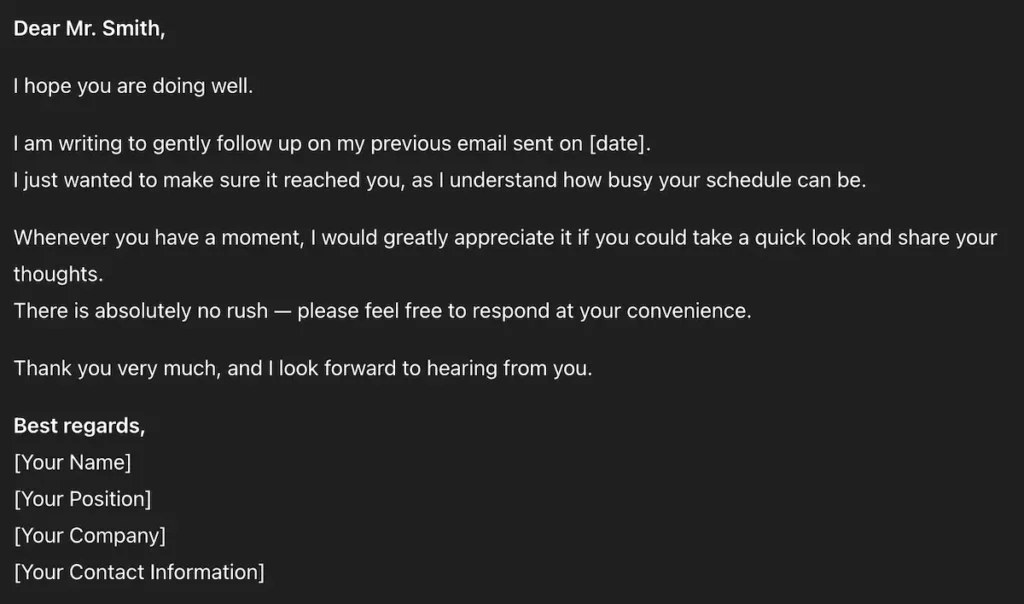1024x604 pixels.
Task: Click the 'no rush' phrase
Action: tap(241, 311)
